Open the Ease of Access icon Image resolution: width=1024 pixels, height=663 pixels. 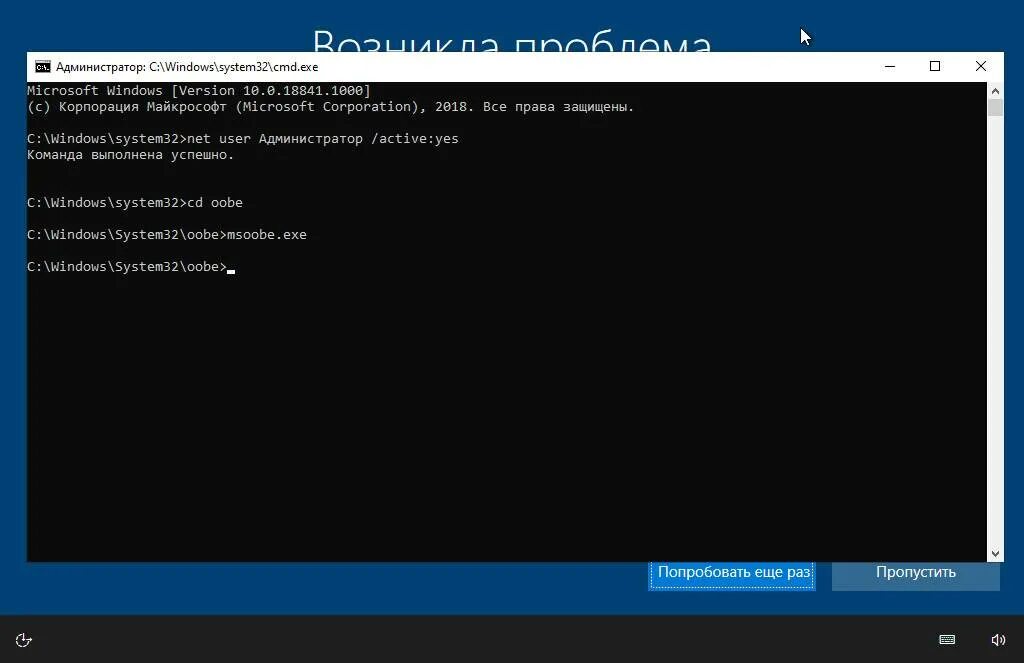pyautogui.click(x=24, y=639)
